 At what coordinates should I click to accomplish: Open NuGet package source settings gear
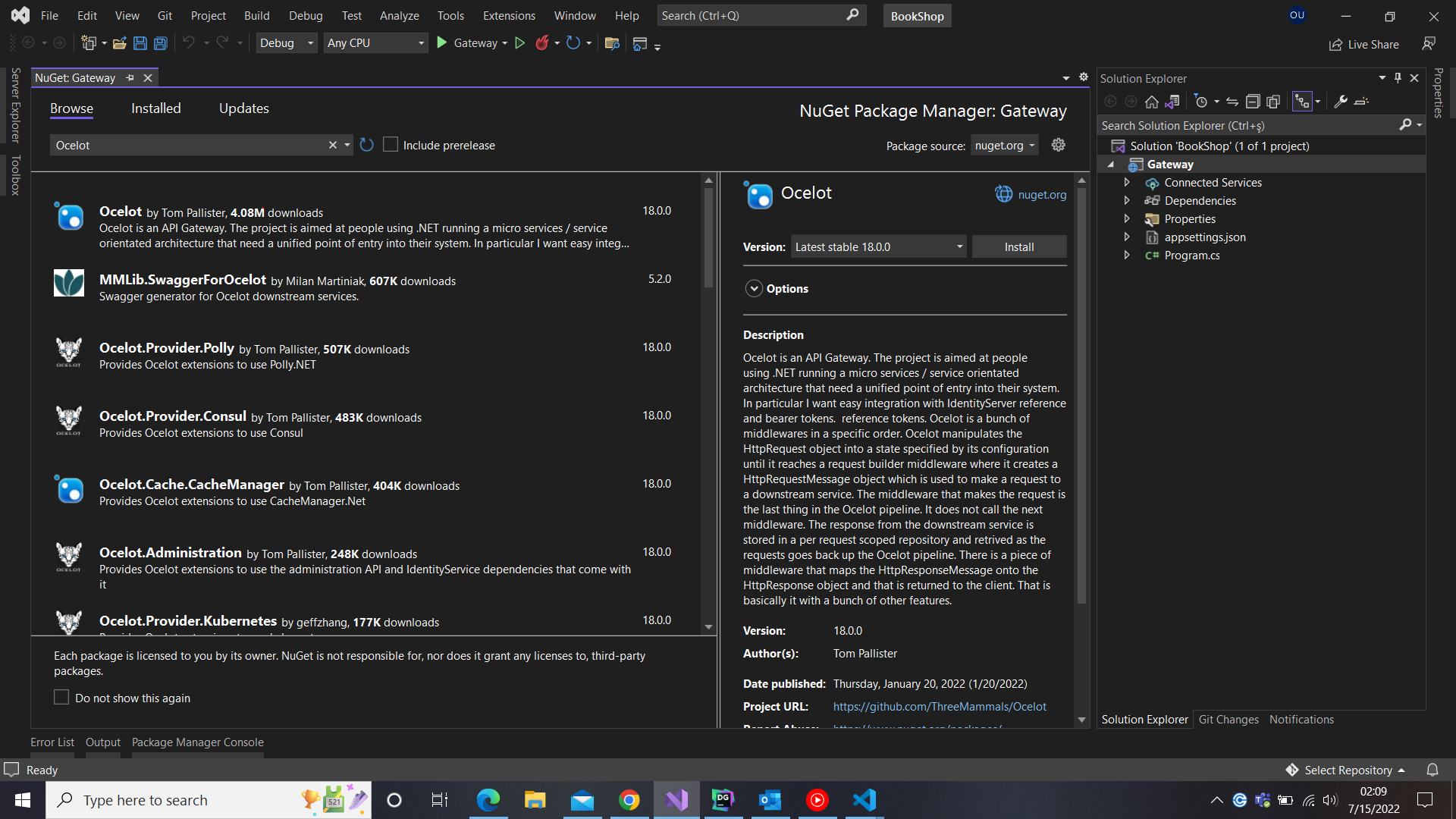tap(1059, 145)
